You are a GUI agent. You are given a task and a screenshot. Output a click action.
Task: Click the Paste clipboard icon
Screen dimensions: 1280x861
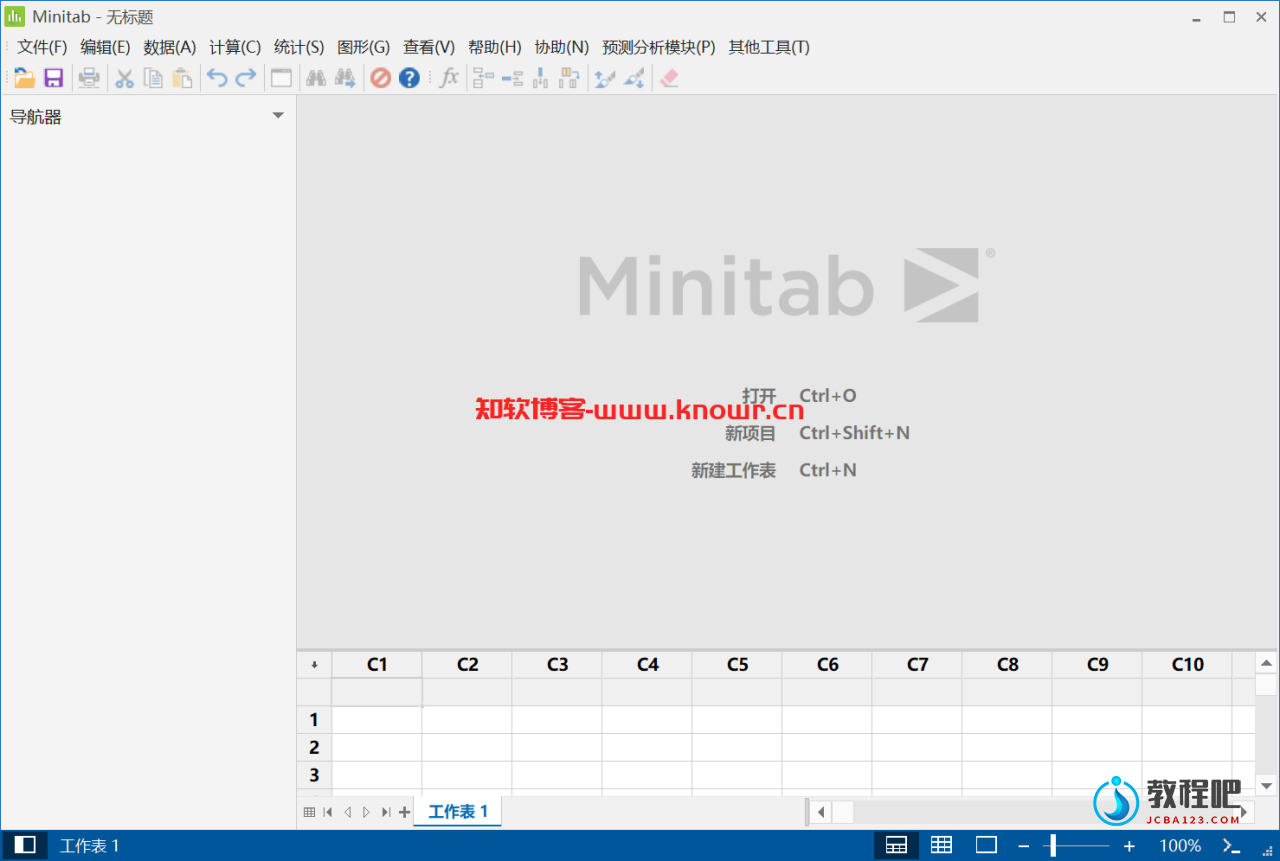pos(182,78)
